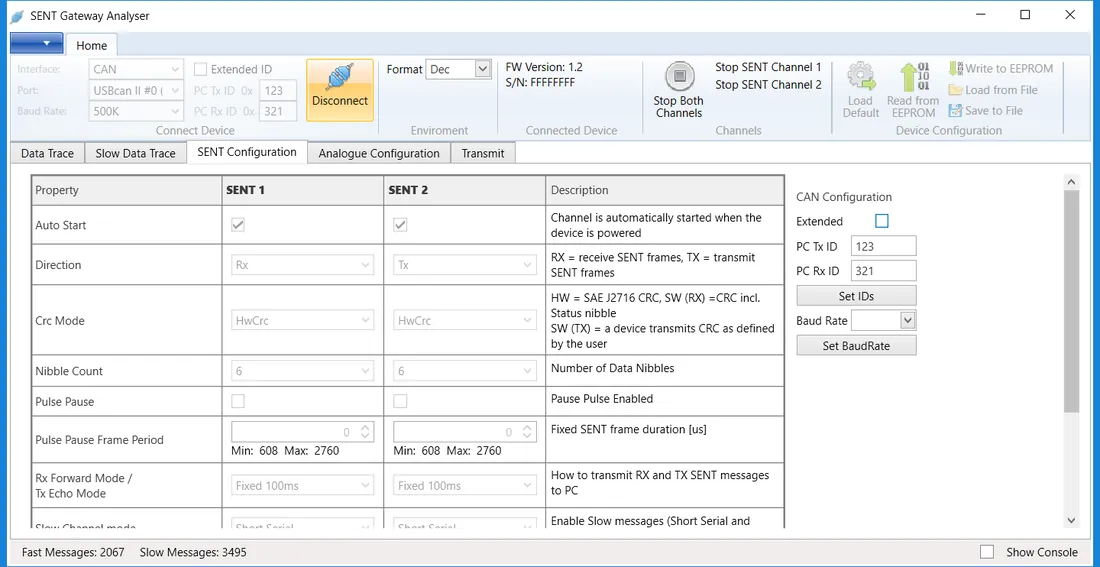
Task: Click the FW Version: 1.2 text
Action: point(544,67)
